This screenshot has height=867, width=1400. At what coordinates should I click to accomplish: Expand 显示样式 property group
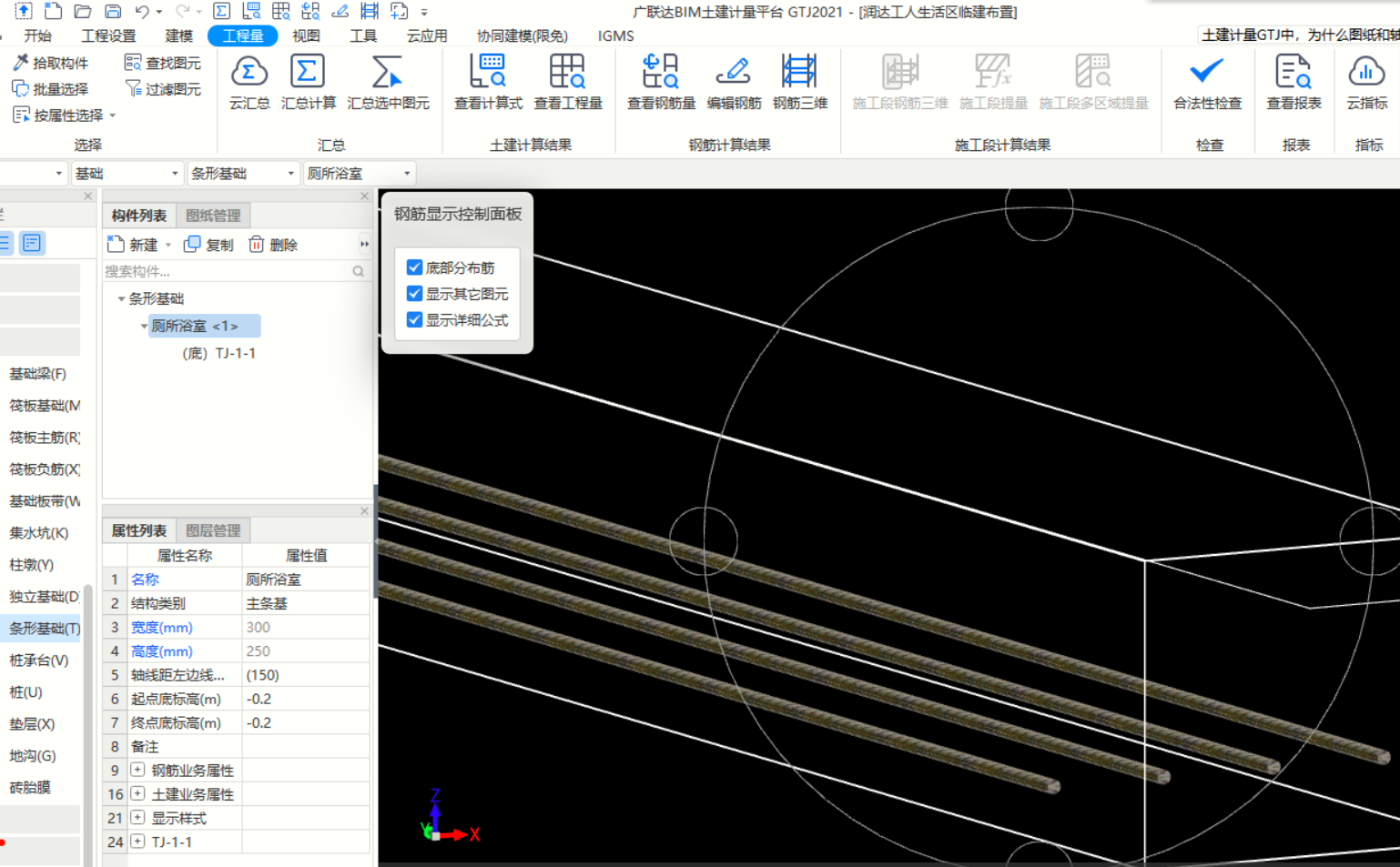(137, 817)
